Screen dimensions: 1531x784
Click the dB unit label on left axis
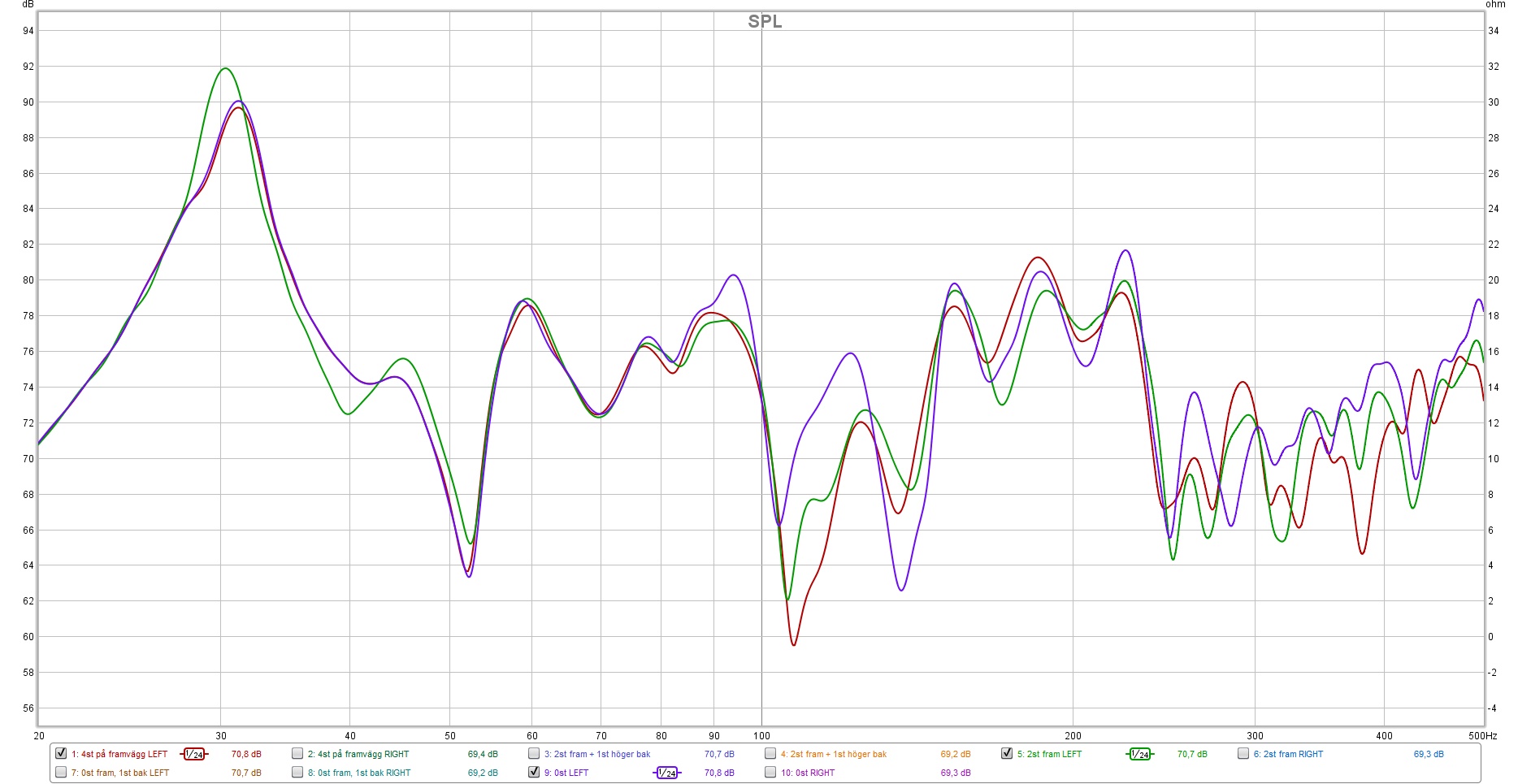(28, 5)
